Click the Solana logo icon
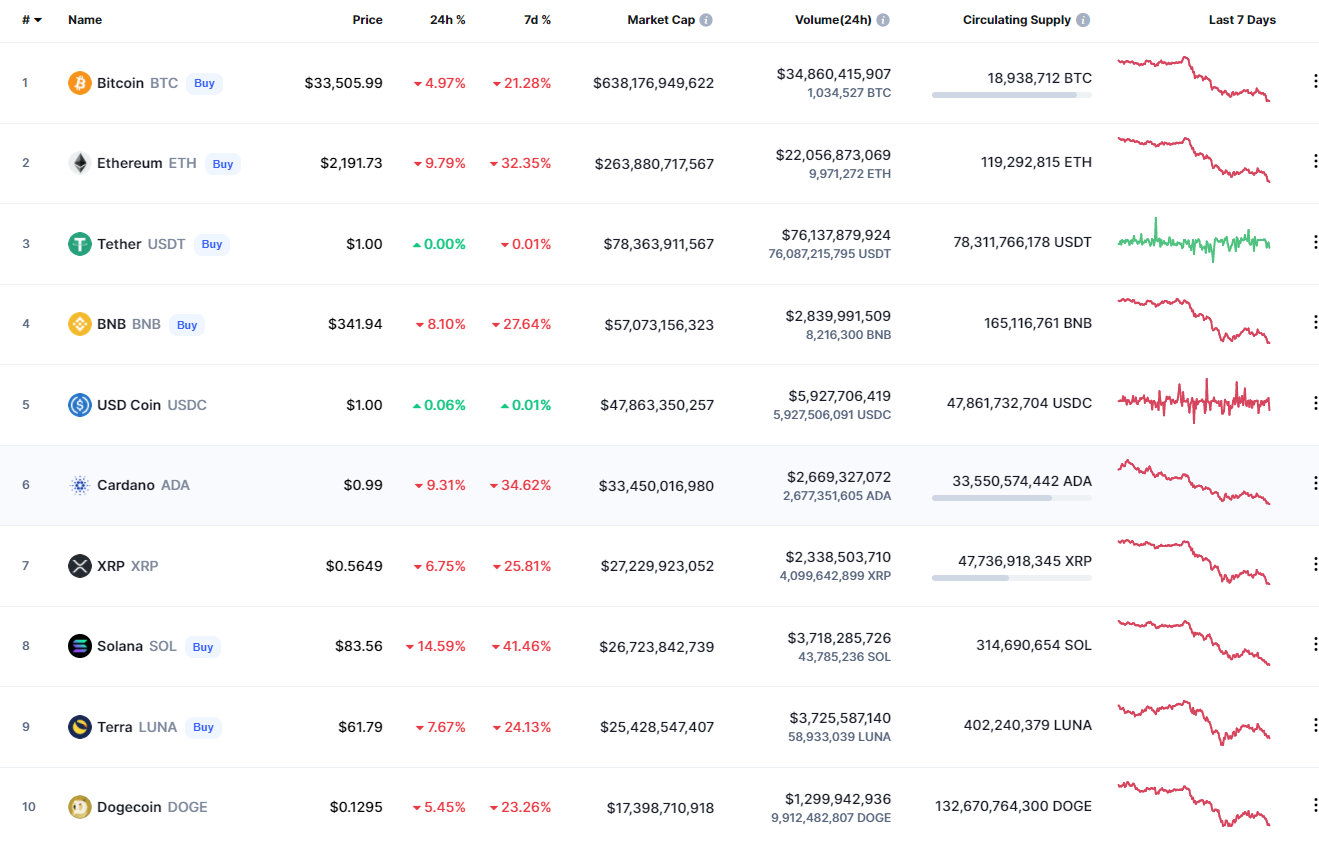This screenshot has width=1319, height=841. pyautogui.click(x=80, y=646)
